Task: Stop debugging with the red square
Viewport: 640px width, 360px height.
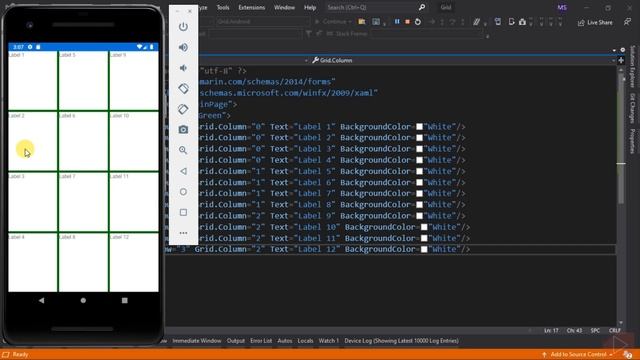Action: tap(407, 21)
